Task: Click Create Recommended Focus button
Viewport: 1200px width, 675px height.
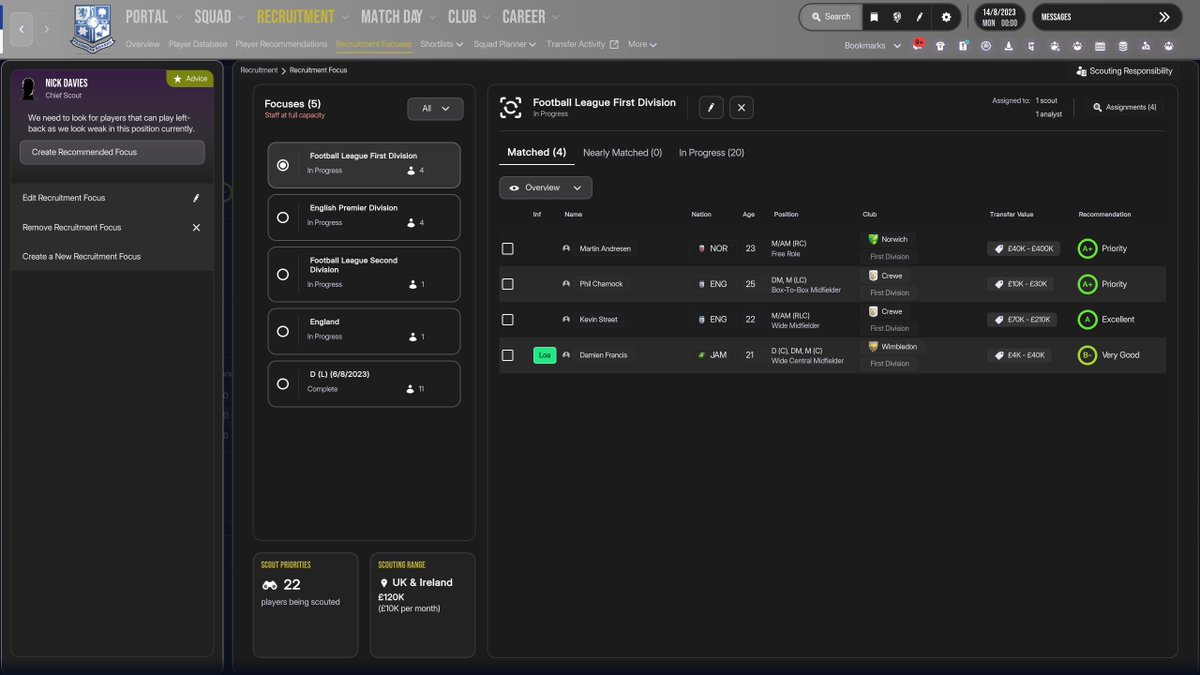Action: [x=112, y=152]
